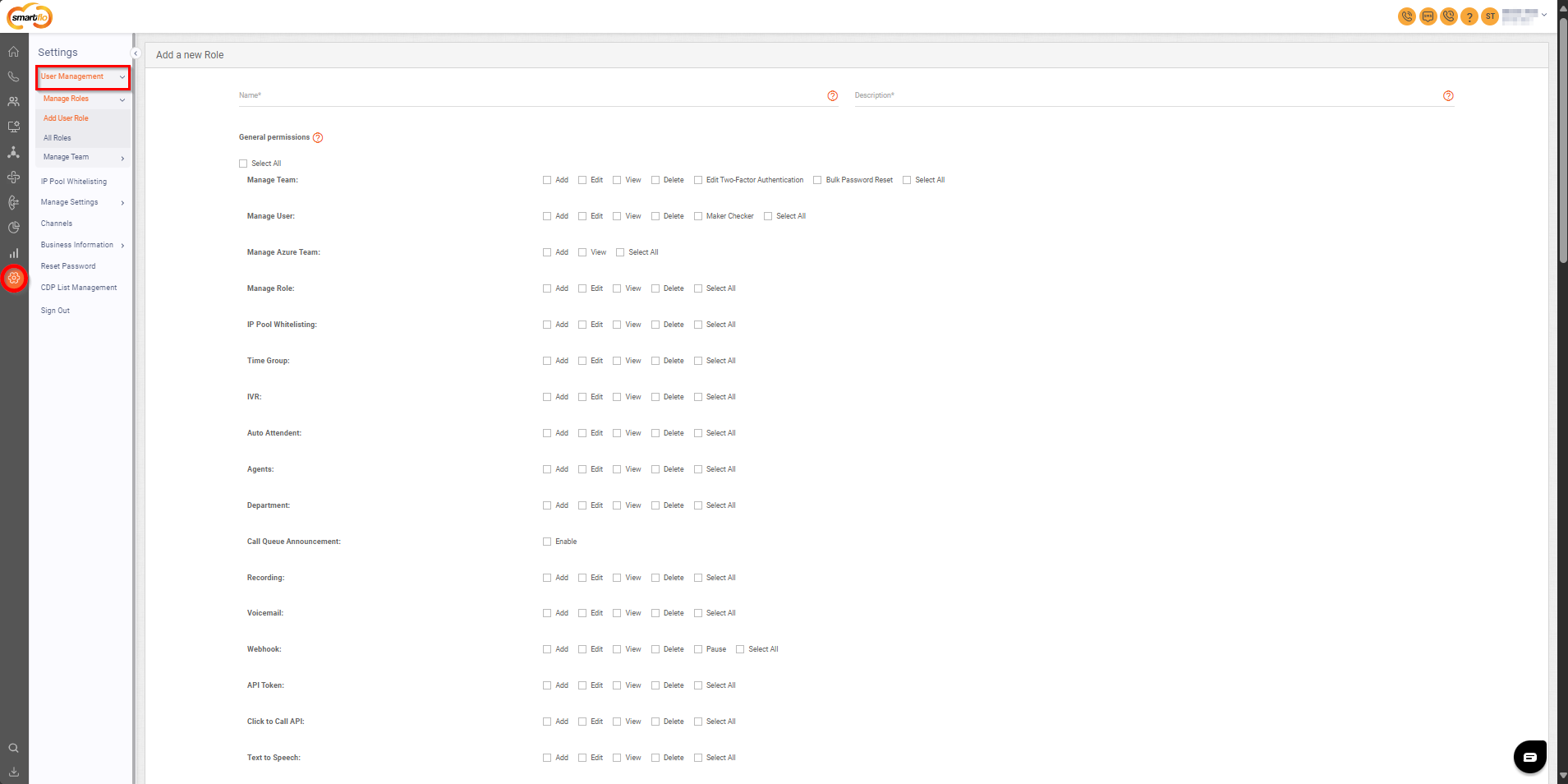Image resolution: width=1568 pixels, height=784 pixels.
Task: Check Pause for Webhook
Action: (698, 649)
